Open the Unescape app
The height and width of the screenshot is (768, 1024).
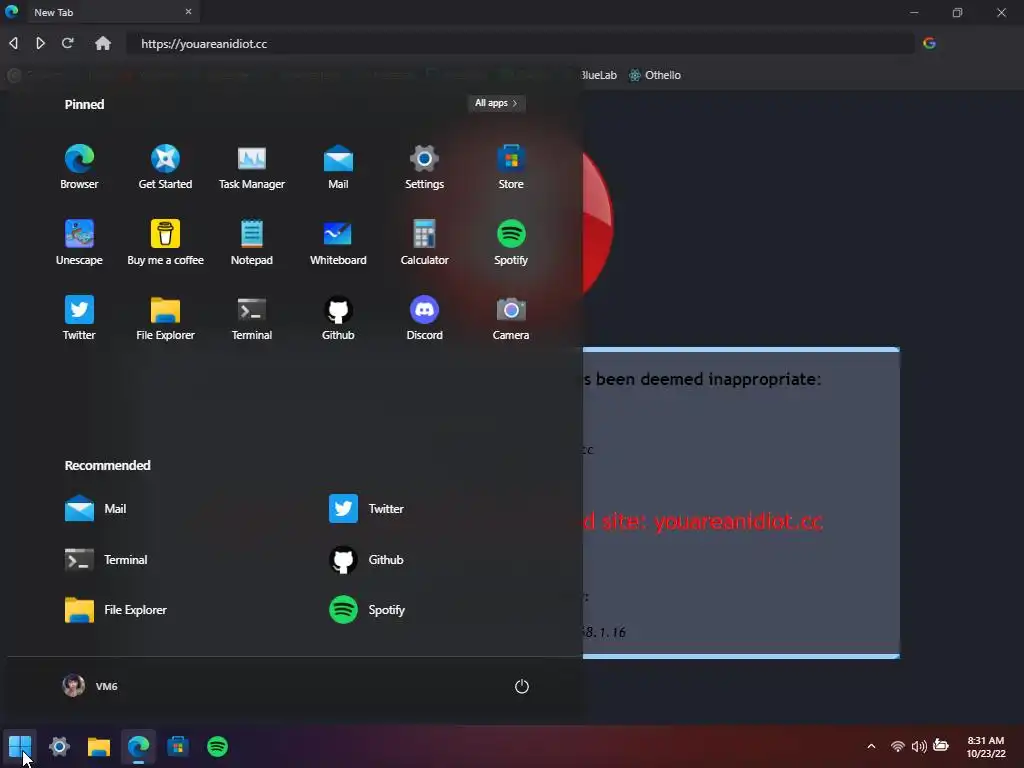[79, 242]
